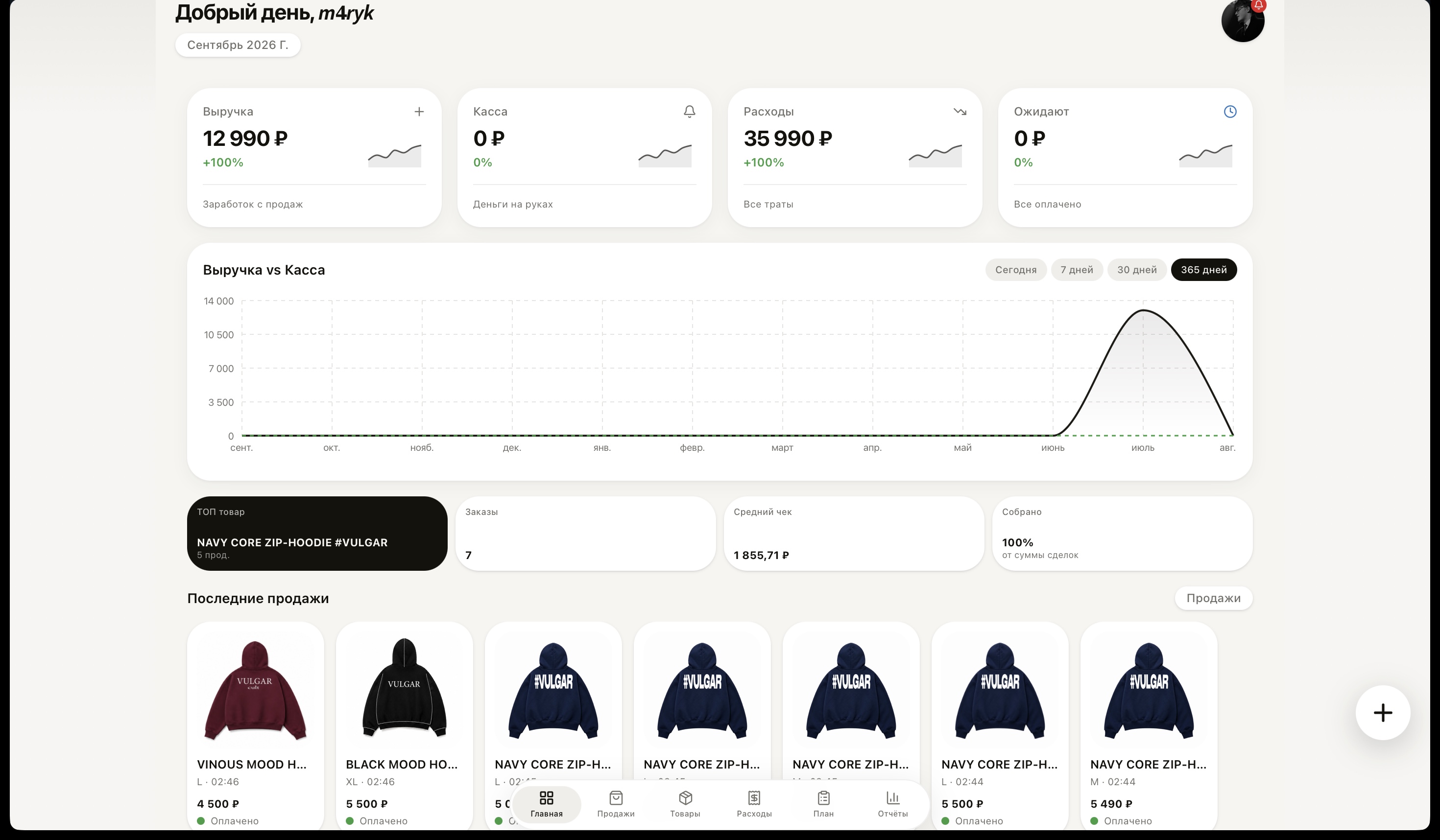Click the 35 990 ₽ expenses value
The height and width of the screenshot is (840, 1440).
coord(788,139)
